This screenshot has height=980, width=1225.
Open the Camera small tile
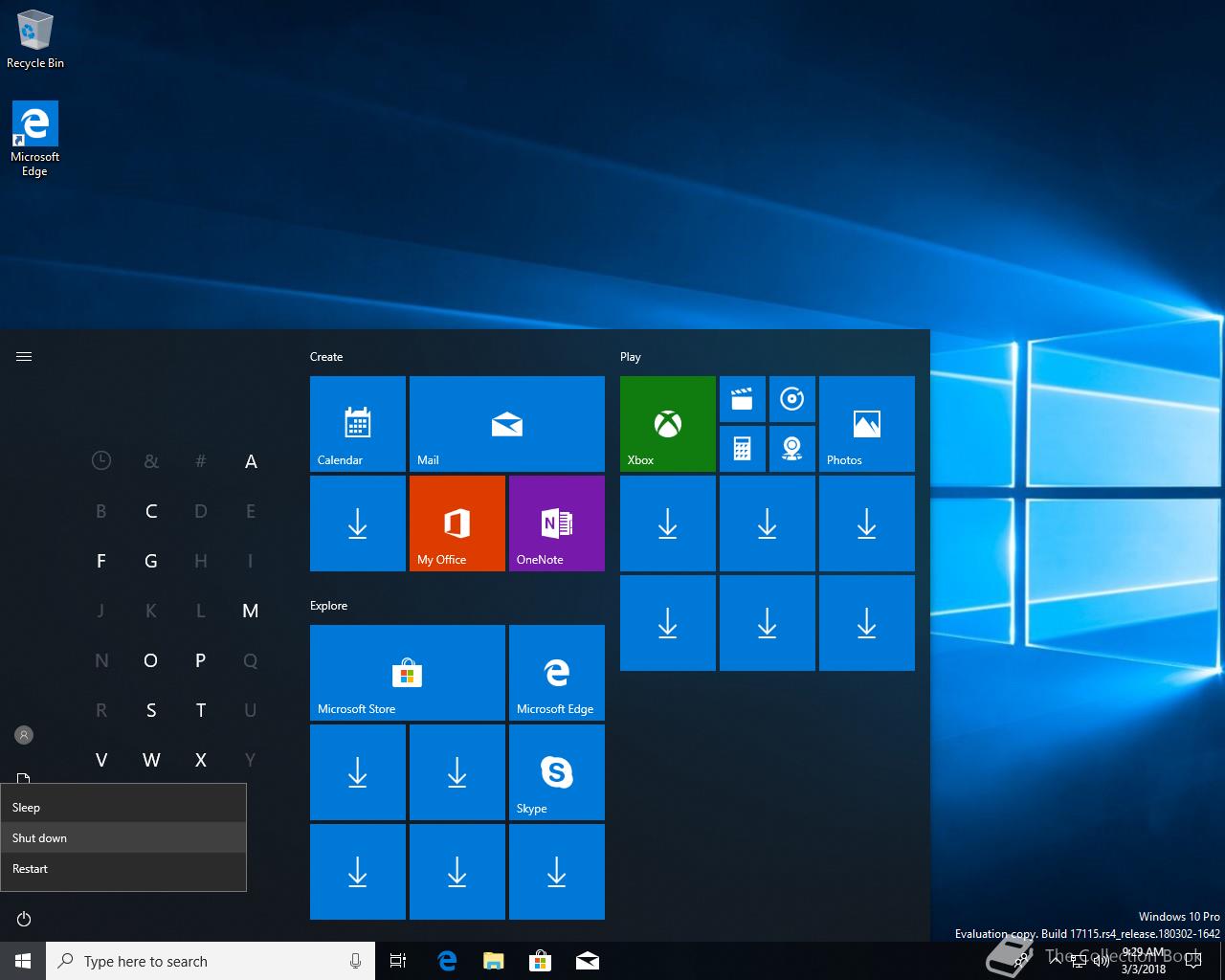tap(792, 449)
